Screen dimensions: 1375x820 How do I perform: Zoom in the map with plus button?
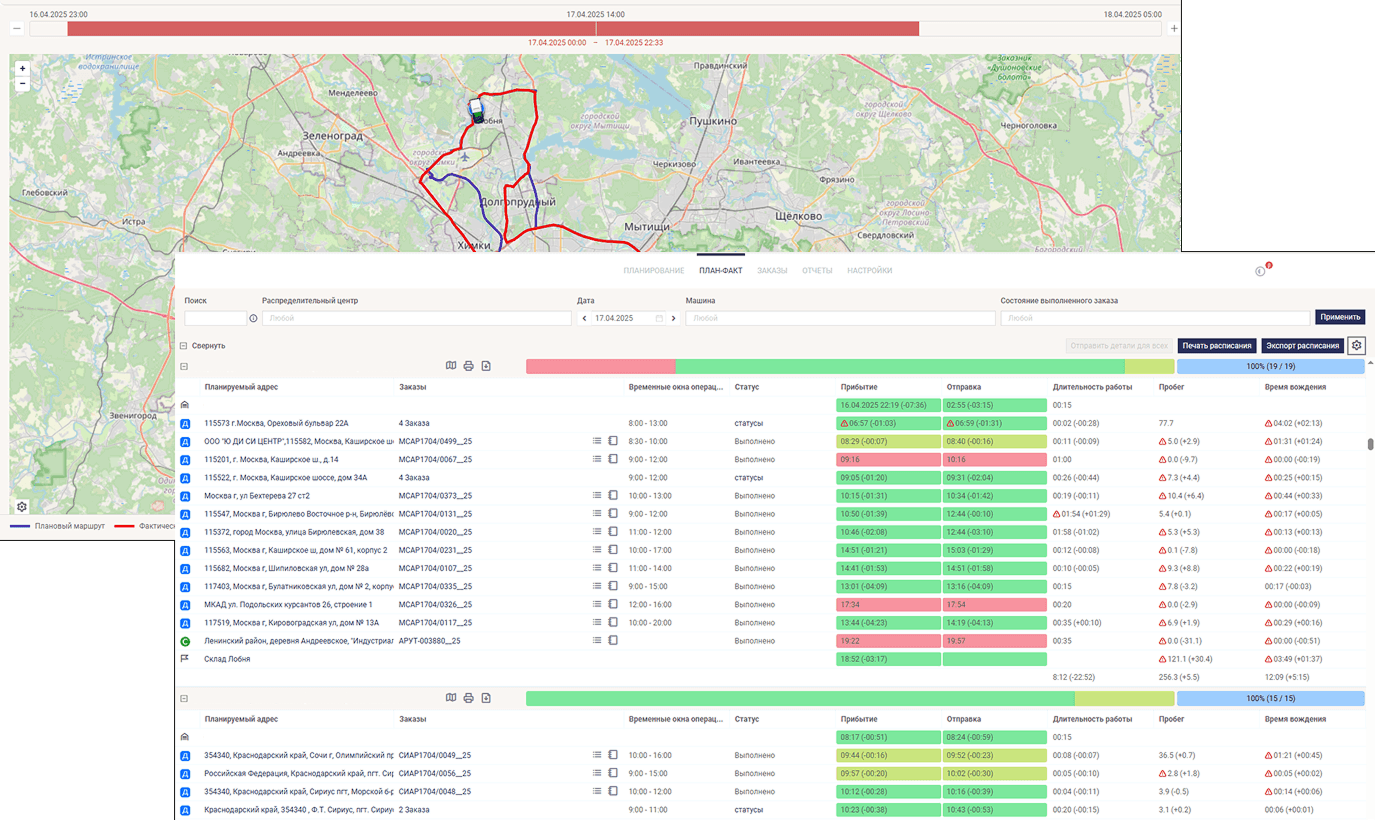tap(22, 69)
